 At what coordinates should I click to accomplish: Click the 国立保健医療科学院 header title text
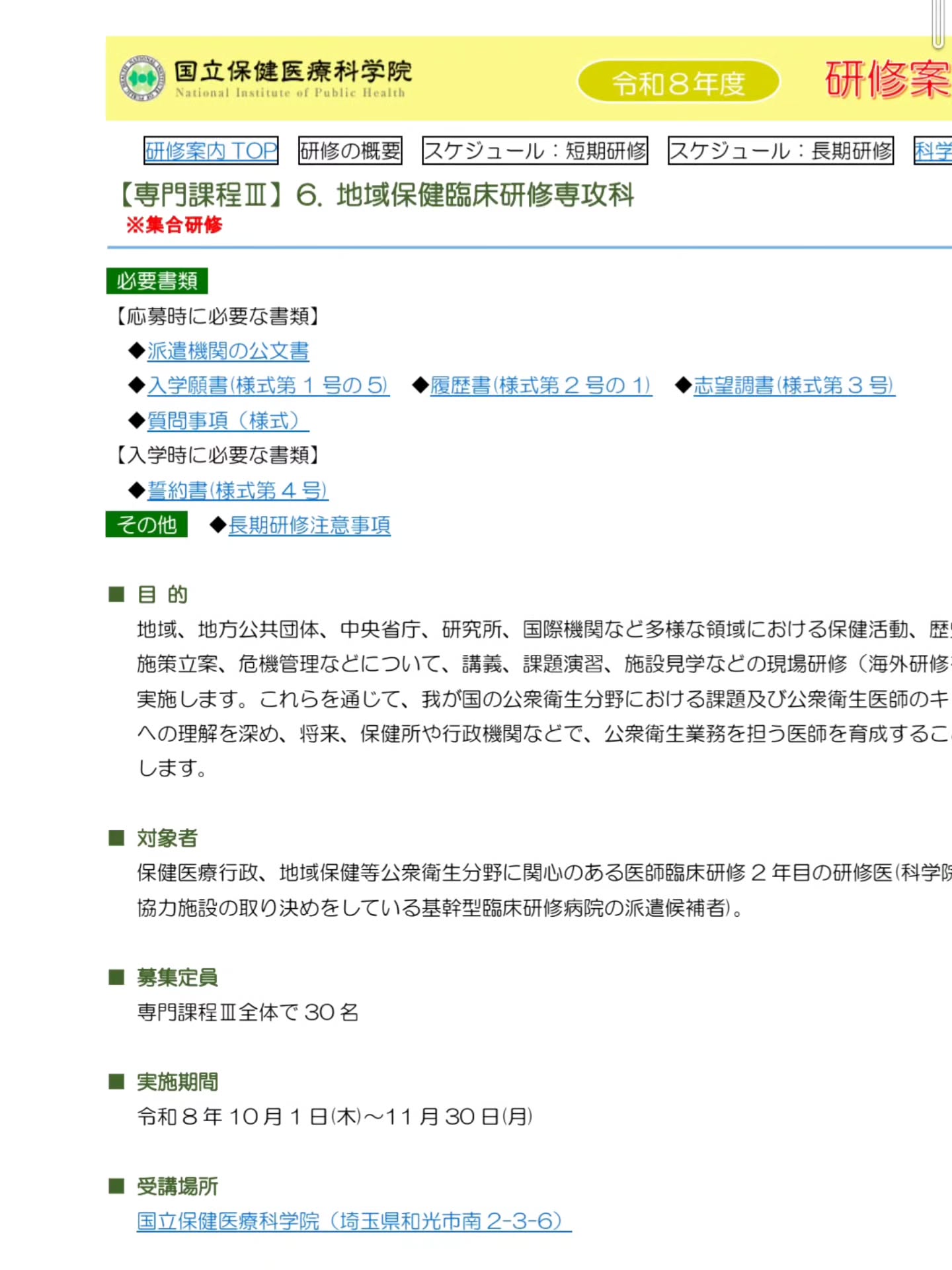point(293,71)
